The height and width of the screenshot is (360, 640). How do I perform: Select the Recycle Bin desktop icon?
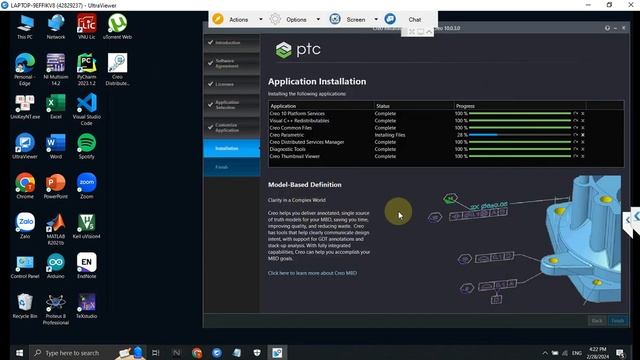pos(25,306)
